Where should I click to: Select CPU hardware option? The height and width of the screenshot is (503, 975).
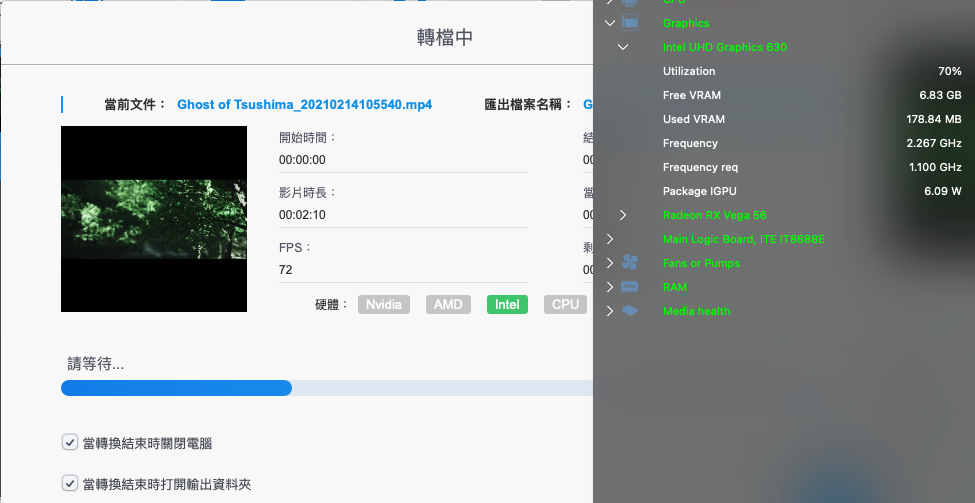565,305
